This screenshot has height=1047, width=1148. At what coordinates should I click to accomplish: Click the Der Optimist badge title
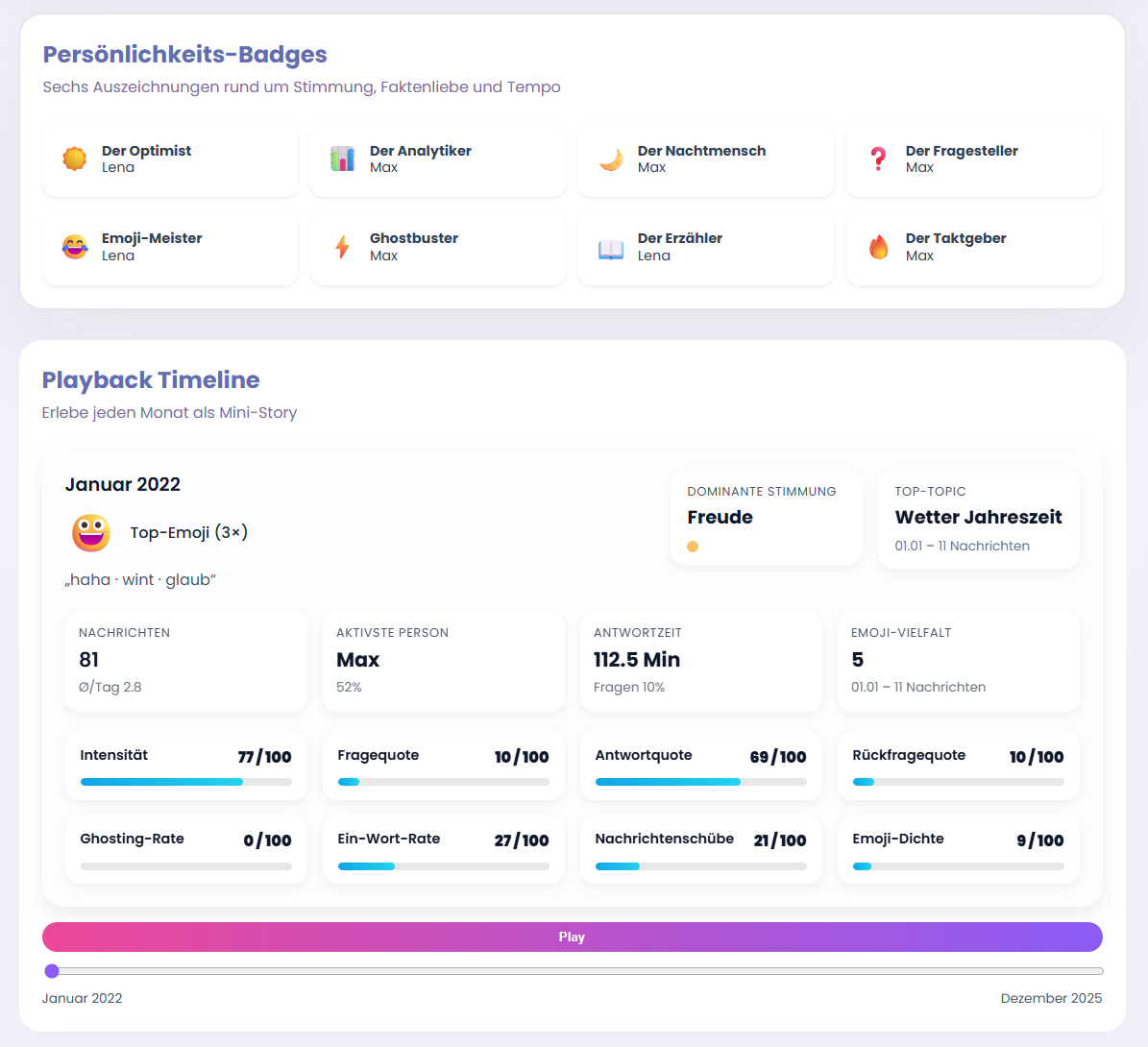146,150
